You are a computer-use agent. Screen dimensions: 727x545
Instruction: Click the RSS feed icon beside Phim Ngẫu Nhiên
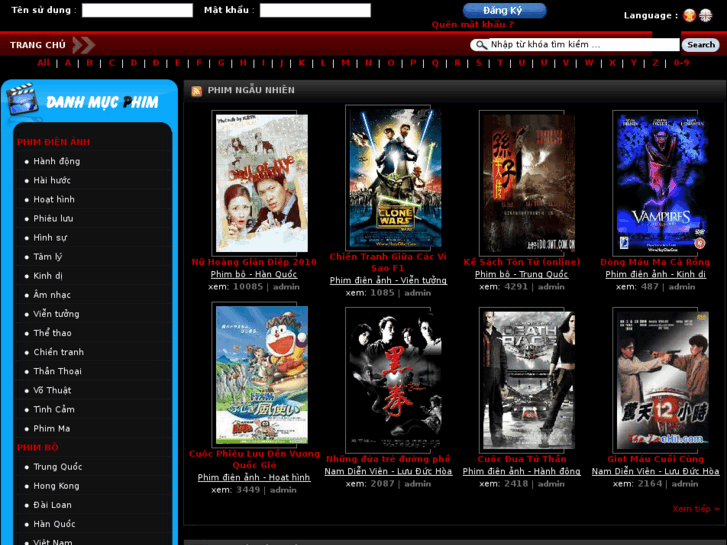tap(197, 91)
